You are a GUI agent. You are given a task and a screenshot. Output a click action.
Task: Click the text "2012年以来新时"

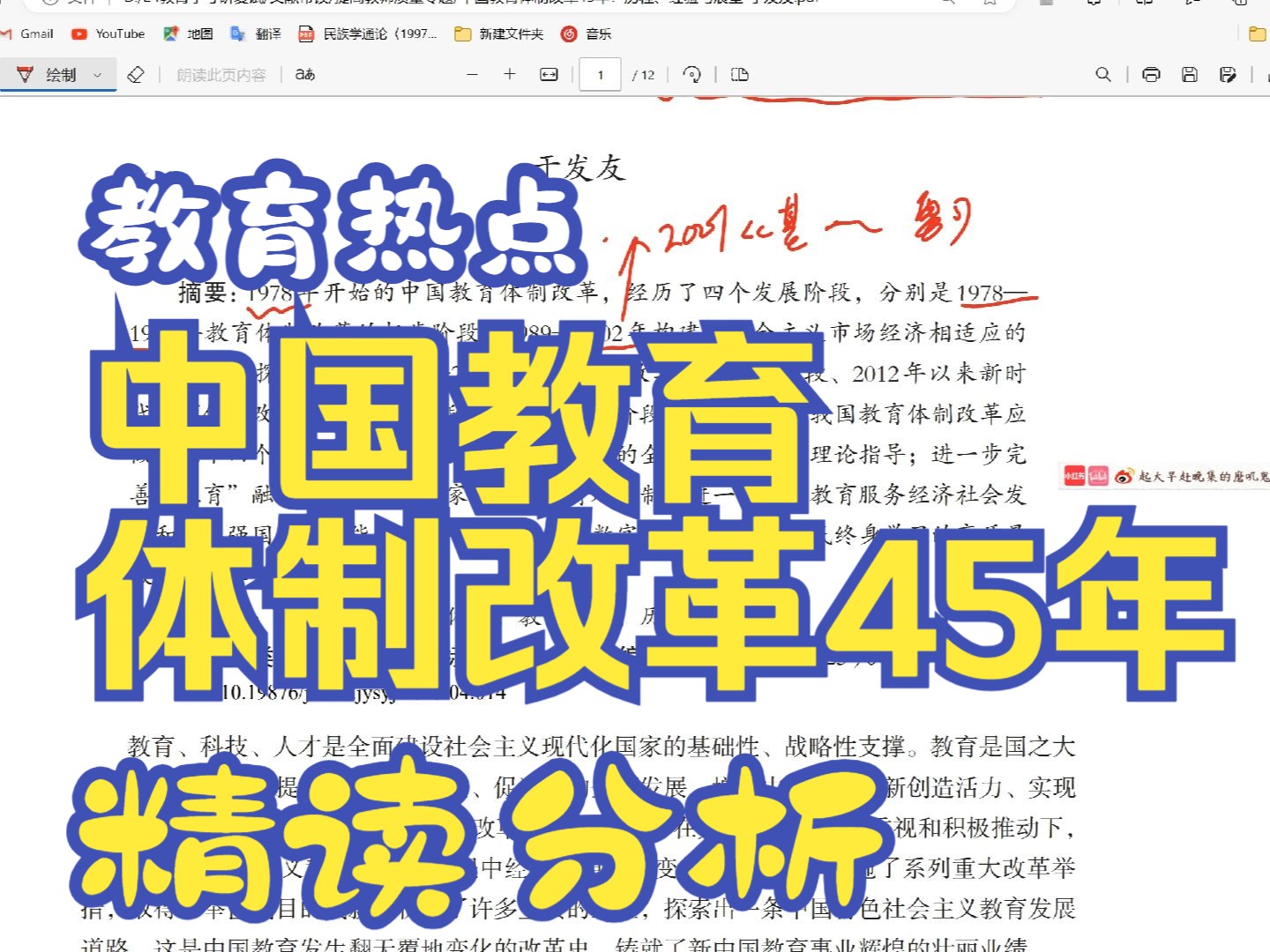point(939,373)
